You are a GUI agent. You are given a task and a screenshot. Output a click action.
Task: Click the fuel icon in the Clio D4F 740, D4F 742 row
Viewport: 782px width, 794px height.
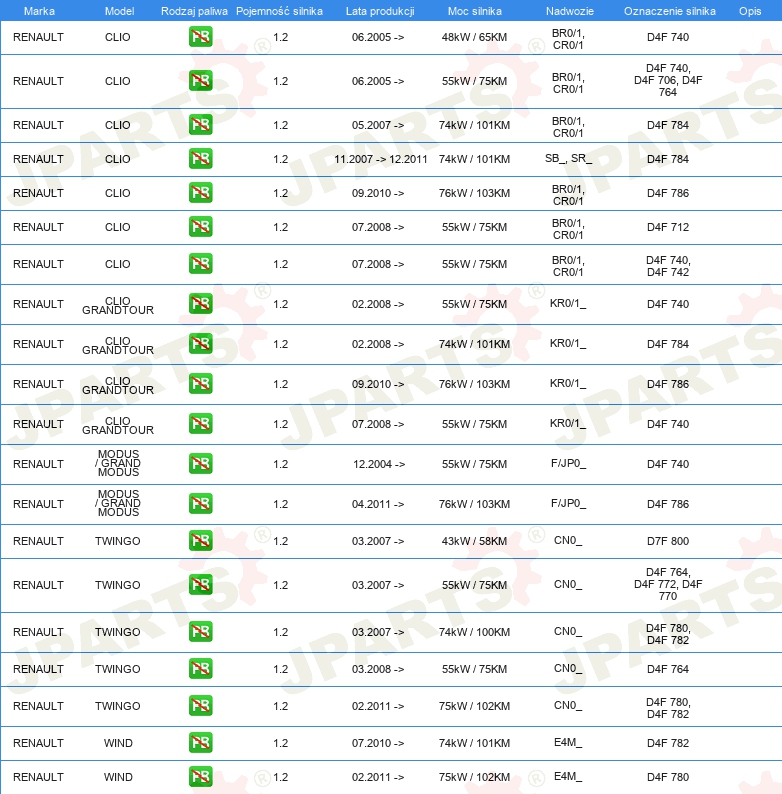(x=201, y=263)
